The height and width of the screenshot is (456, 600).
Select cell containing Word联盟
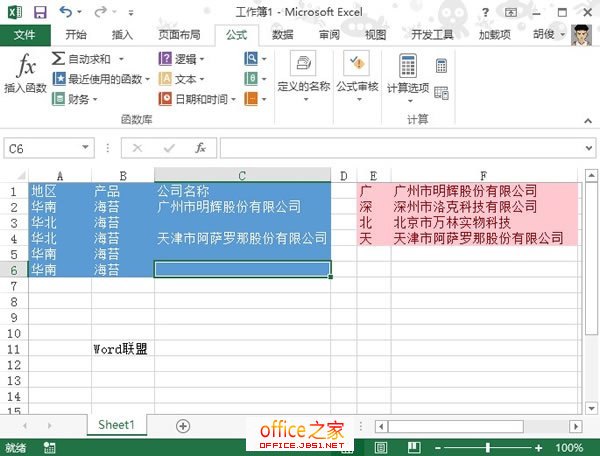[x=123, y=349]
